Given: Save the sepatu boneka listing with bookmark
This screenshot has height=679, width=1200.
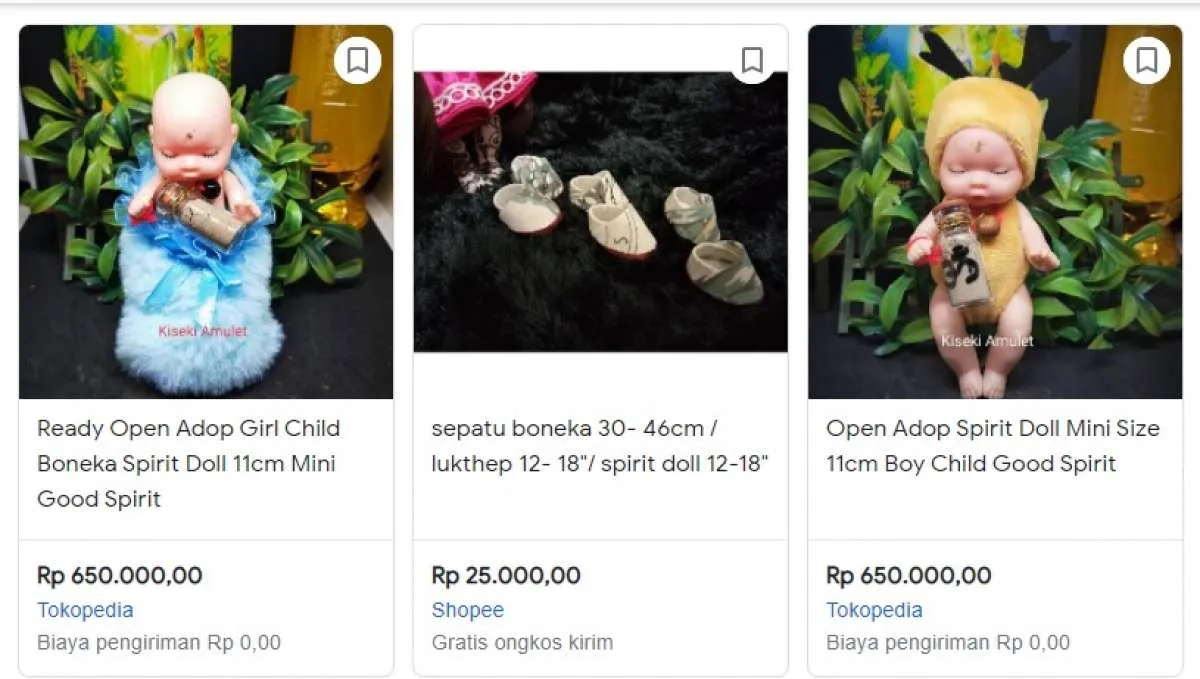Looking at the screenshot, I should click(752, 61).
